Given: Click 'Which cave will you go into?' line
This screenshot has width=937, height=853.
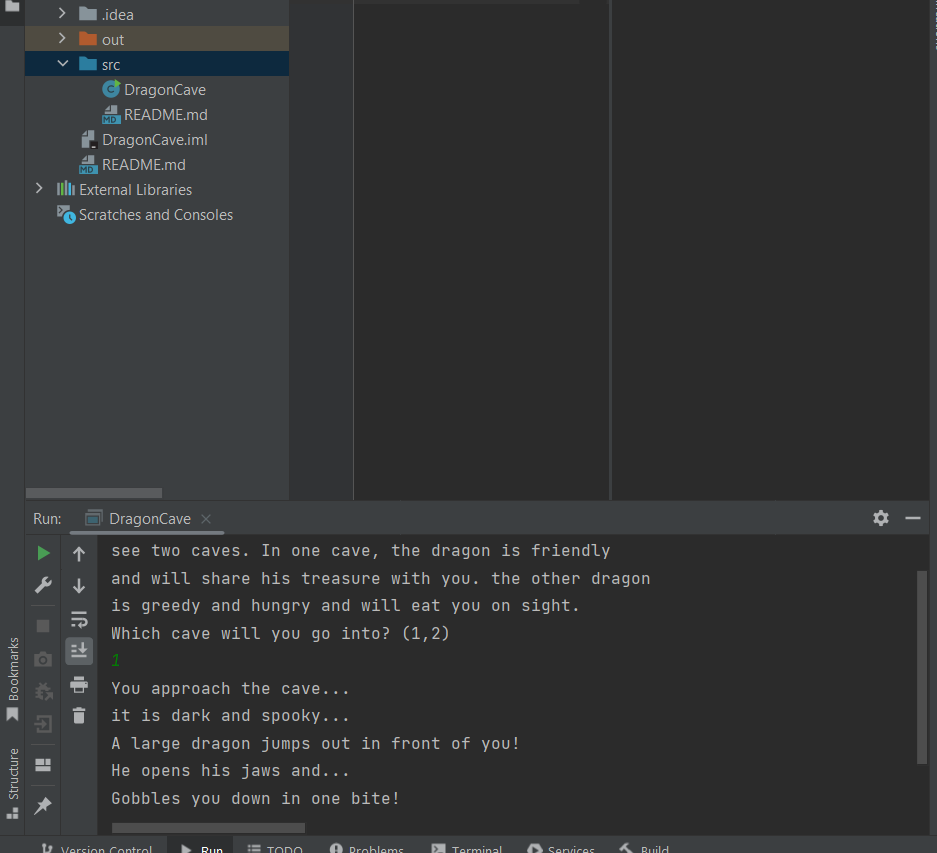Looking at the screenshot, I should [x=280, y=634].
